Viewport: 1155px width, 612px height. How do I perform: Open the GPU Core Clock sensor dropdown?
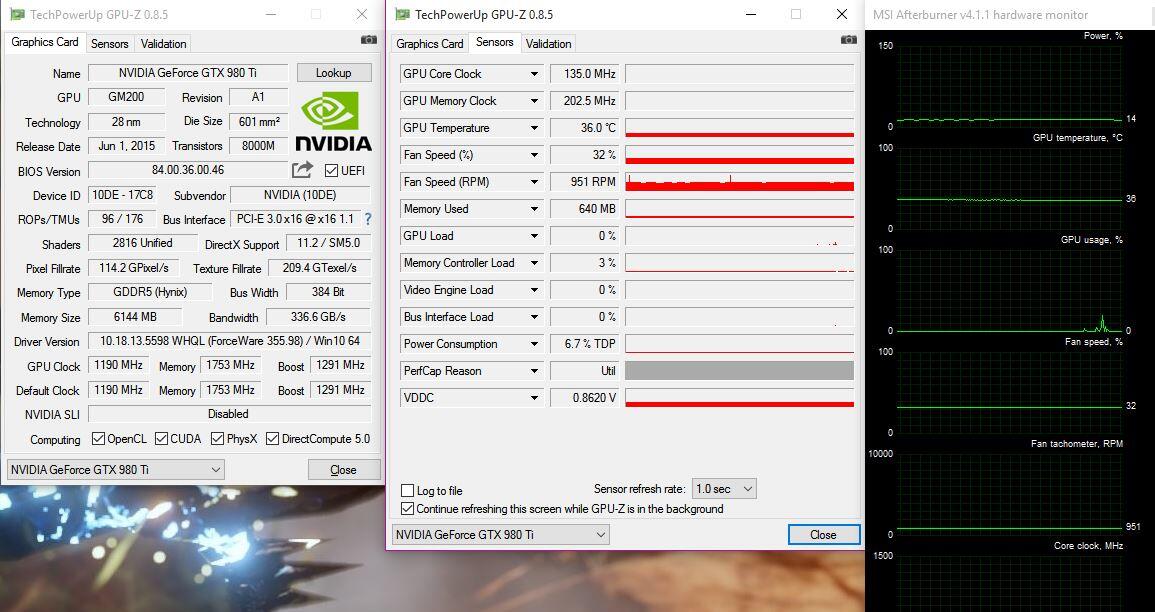click(535, 74)
